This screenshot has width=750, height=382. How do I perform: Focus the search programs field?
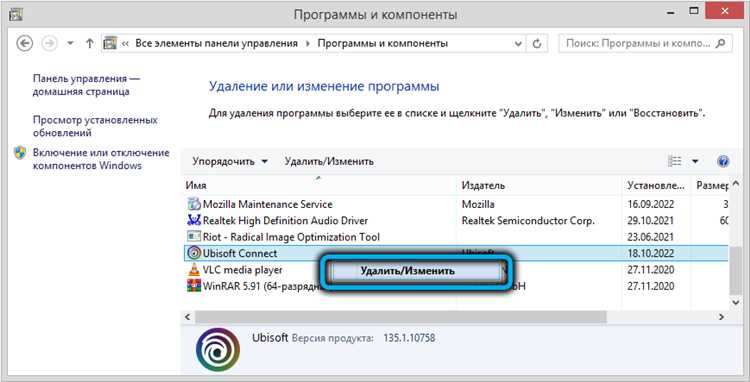[x=645, y=44]
